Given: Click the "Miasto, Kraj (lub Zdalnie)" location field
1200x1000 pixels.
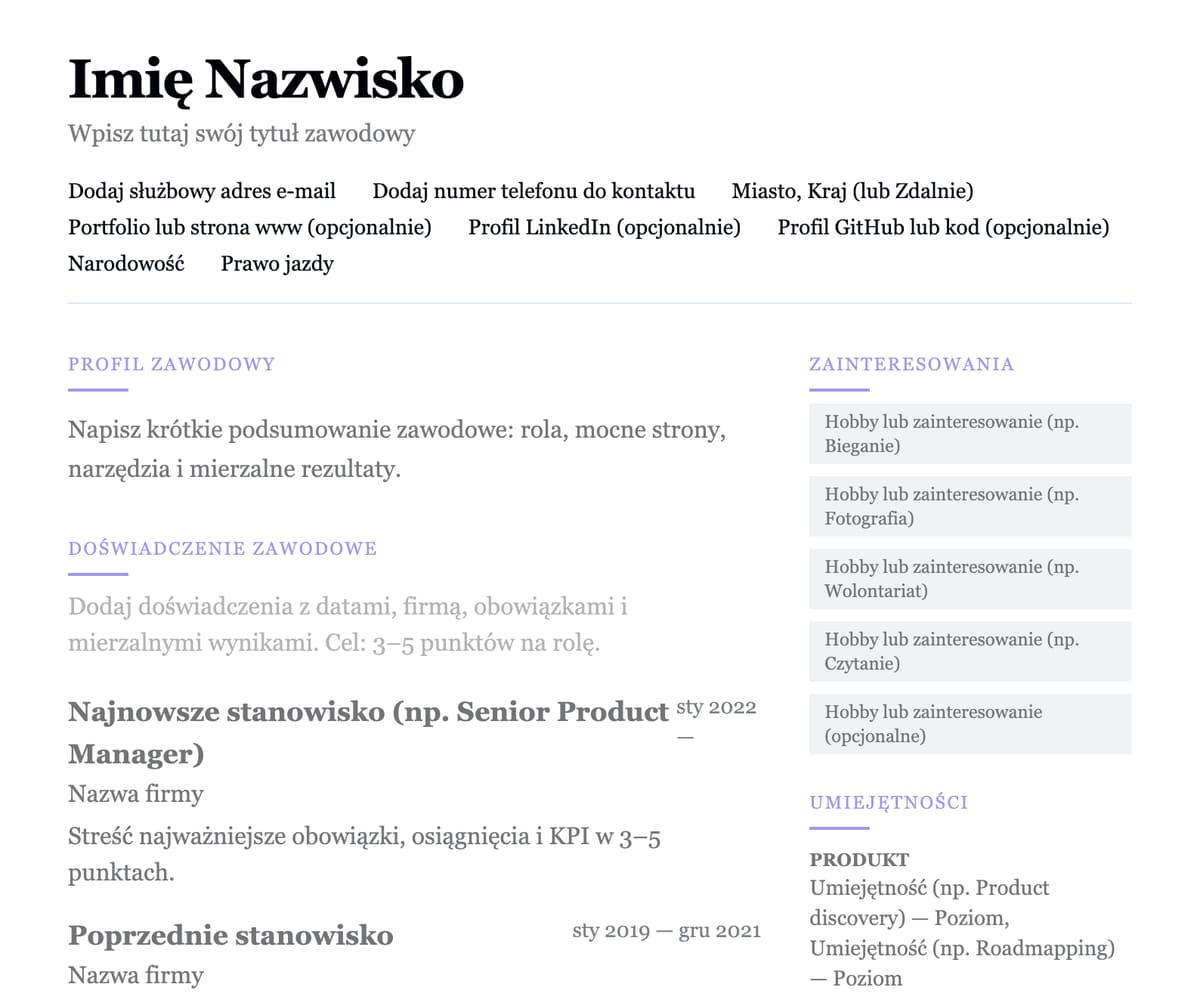Looking at the screenshot, I should [852, 191].
